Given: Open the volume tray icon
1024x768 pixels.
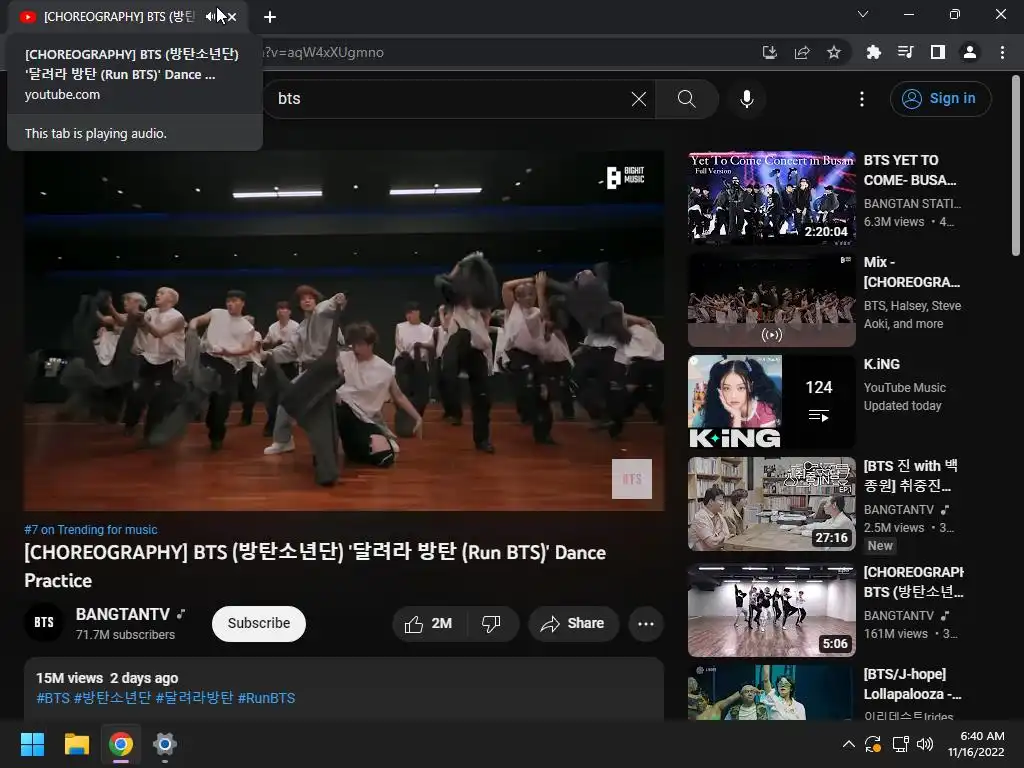Looking at the screenshot, I should pos(925,744).
